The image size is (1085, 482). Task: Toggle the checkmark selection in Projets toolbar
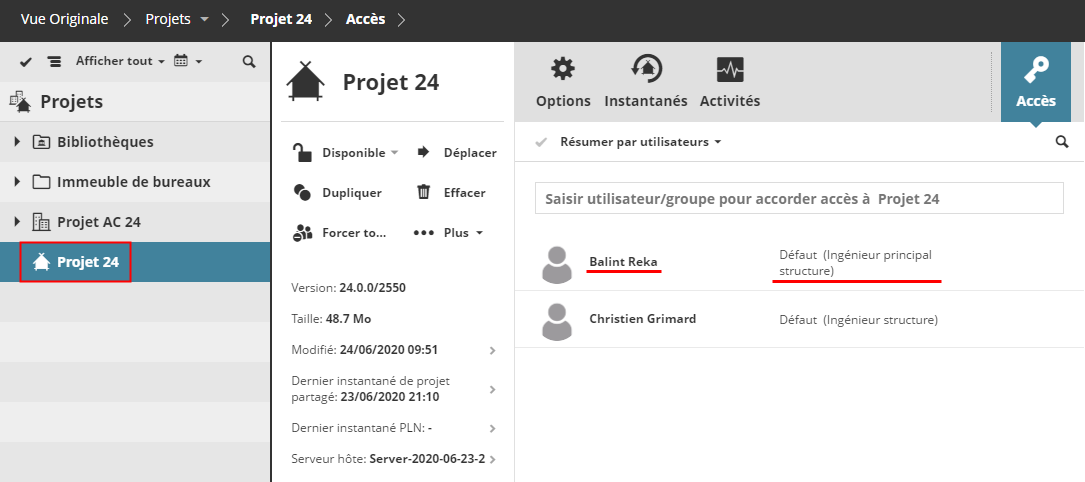click(26, 62)
